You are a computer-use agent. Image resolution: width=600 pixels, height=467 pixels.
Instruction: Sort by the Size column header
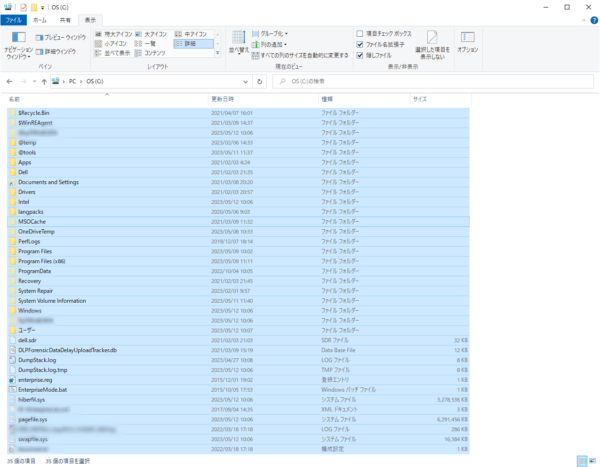pyautogui.click(x=440, y=99)
